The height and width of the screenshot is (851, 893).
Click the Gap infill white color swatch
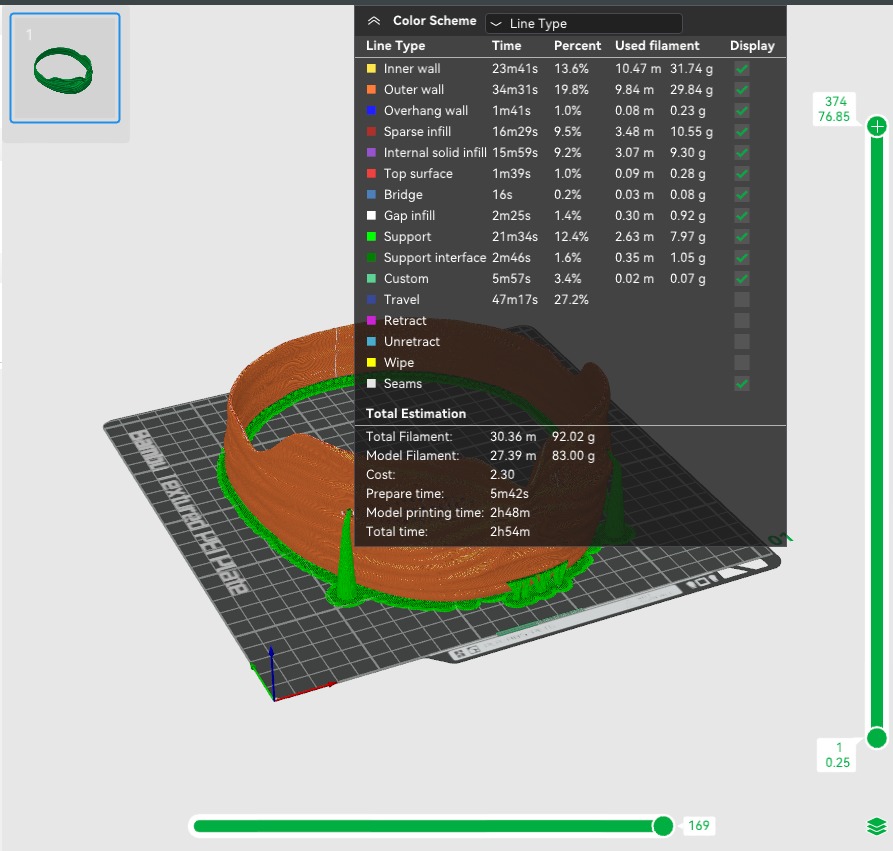(x=371, y=216)
